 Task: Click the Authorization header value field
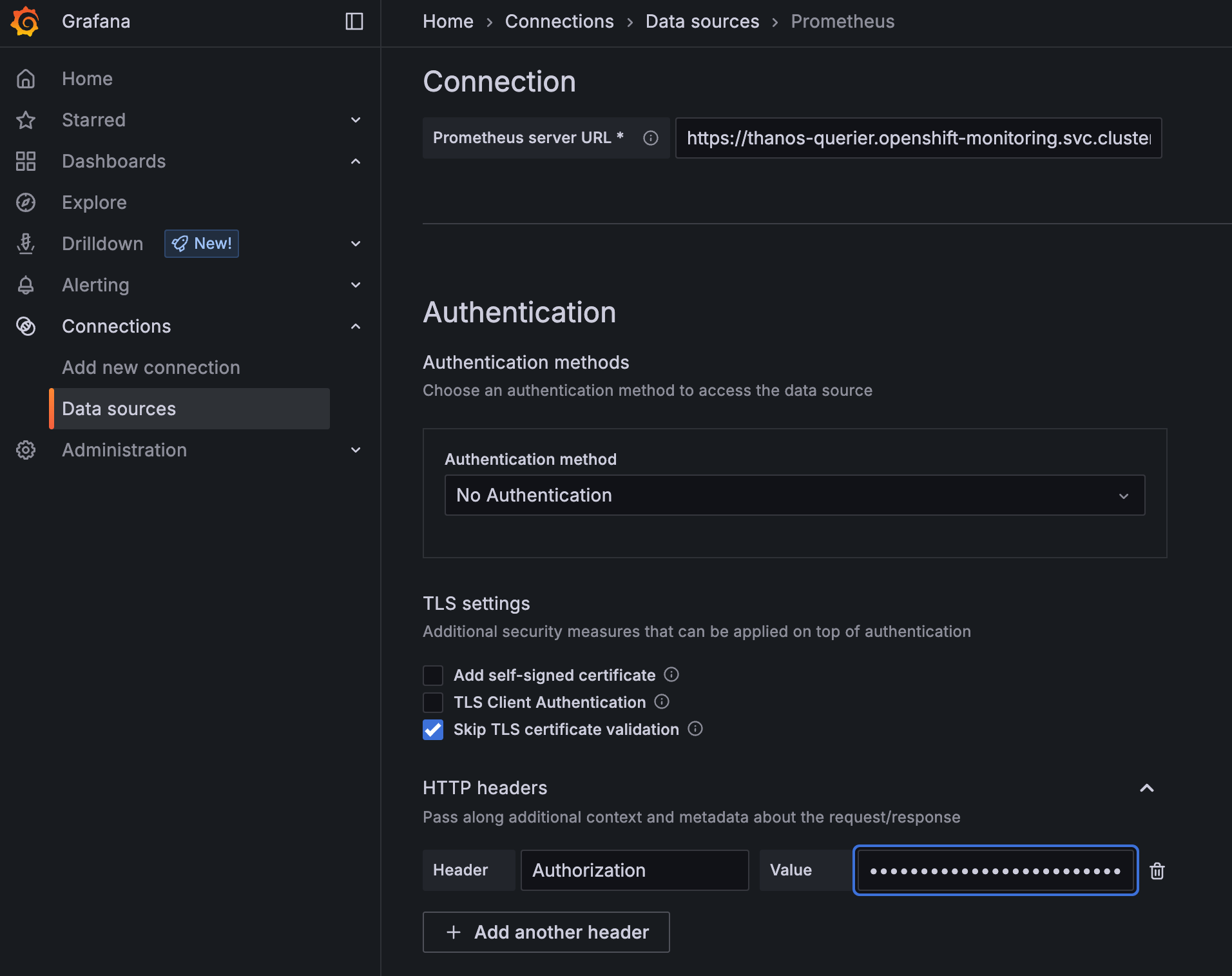[996, 870]
